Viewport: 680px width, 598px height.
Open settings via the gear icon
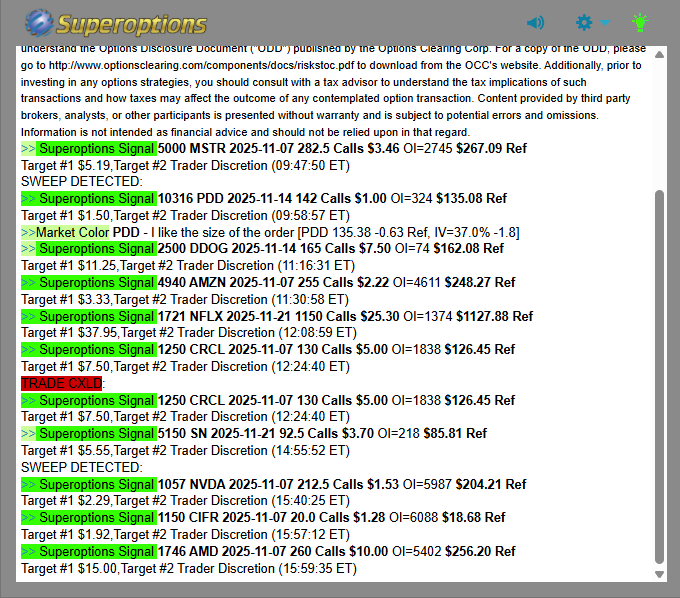point(584,22)
